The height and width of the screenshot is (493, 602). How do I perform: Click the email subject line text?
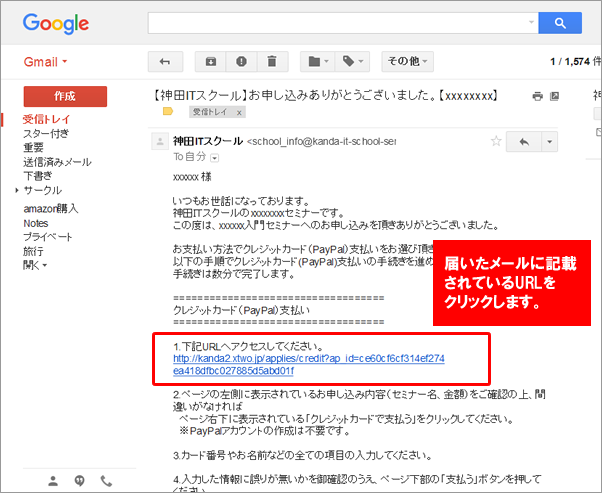pyautogui.click(x=326, y=95)
